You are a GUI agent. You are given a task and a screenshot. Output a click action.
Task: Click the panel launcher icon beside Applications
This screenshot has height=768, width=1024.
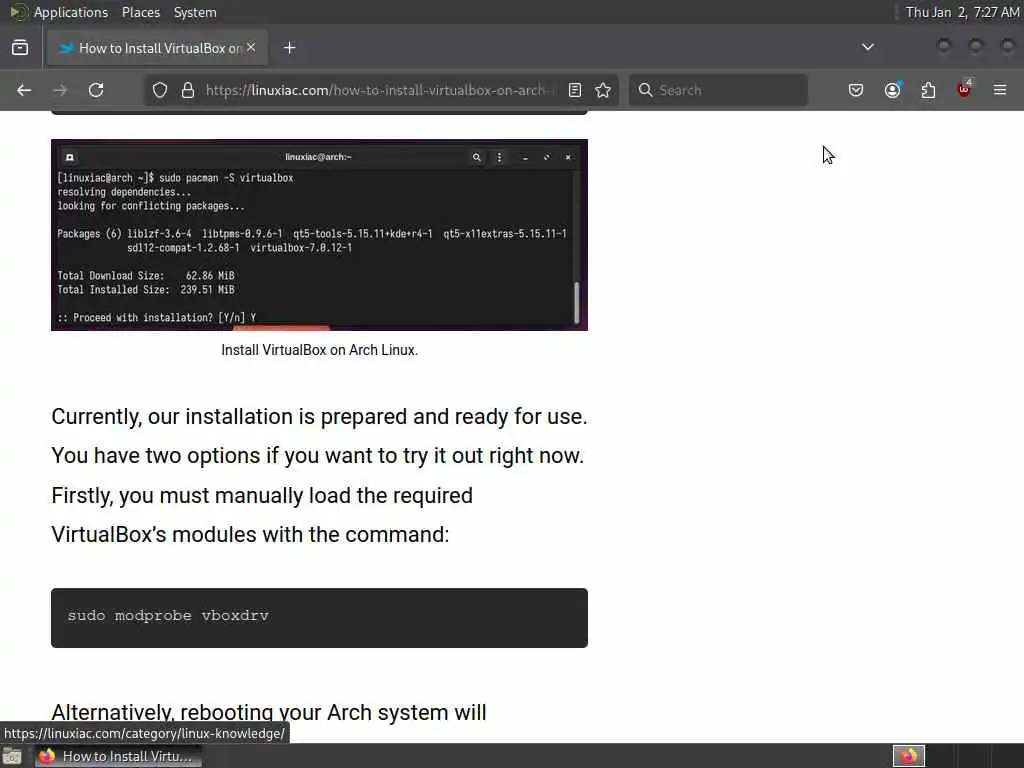pyautogui.click(x=18, y=12)
